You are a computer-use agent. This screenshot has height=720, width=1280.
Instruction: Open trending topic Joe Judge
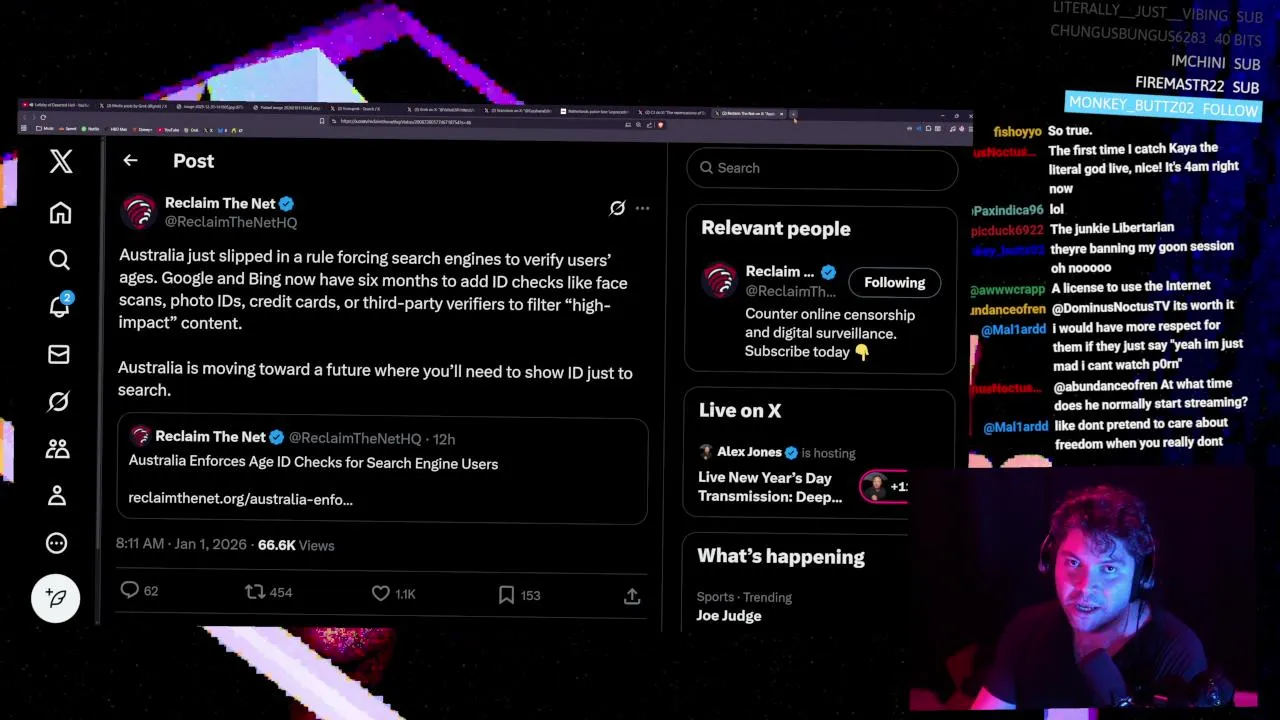click(729, 616)
